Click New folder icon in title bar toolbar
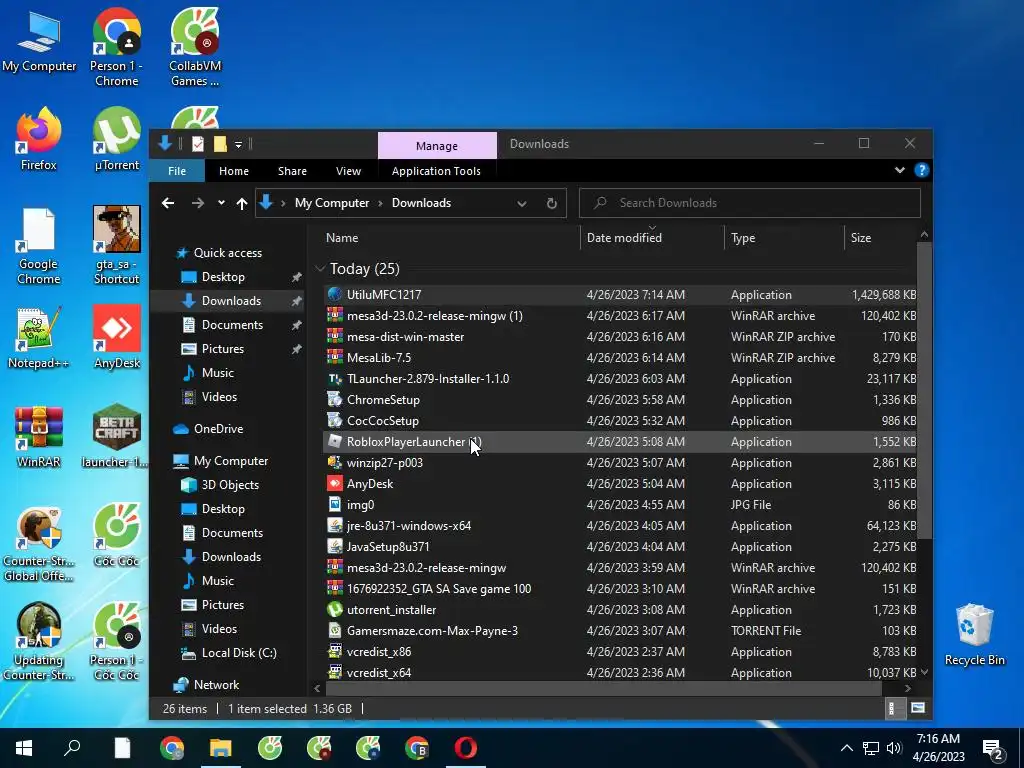This screenshot has width=1024, height=768. pos(220,144)
